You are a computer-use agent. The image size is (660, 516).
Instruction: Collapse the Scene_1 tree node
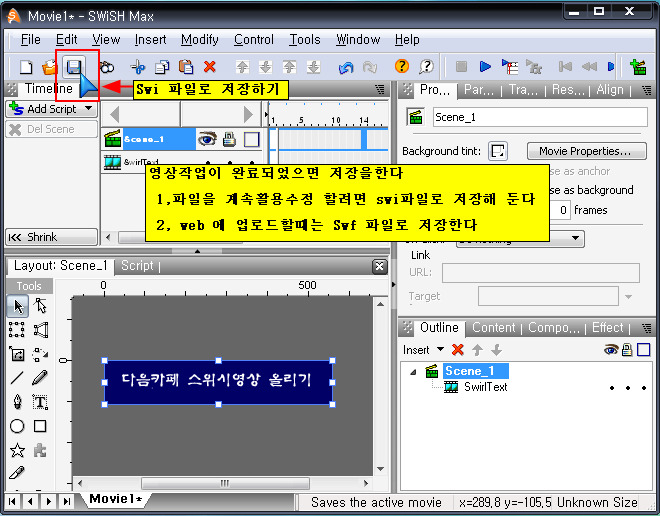413,372
